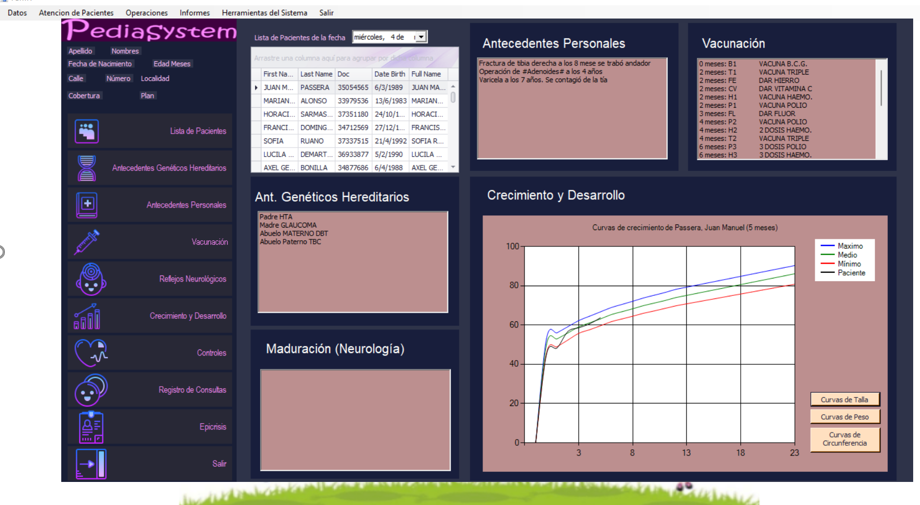The height and width of the screenshot is (505, 920).
Task: Open the Crecimiento y Desarrollo chart icon
Action: coord(87,316)
